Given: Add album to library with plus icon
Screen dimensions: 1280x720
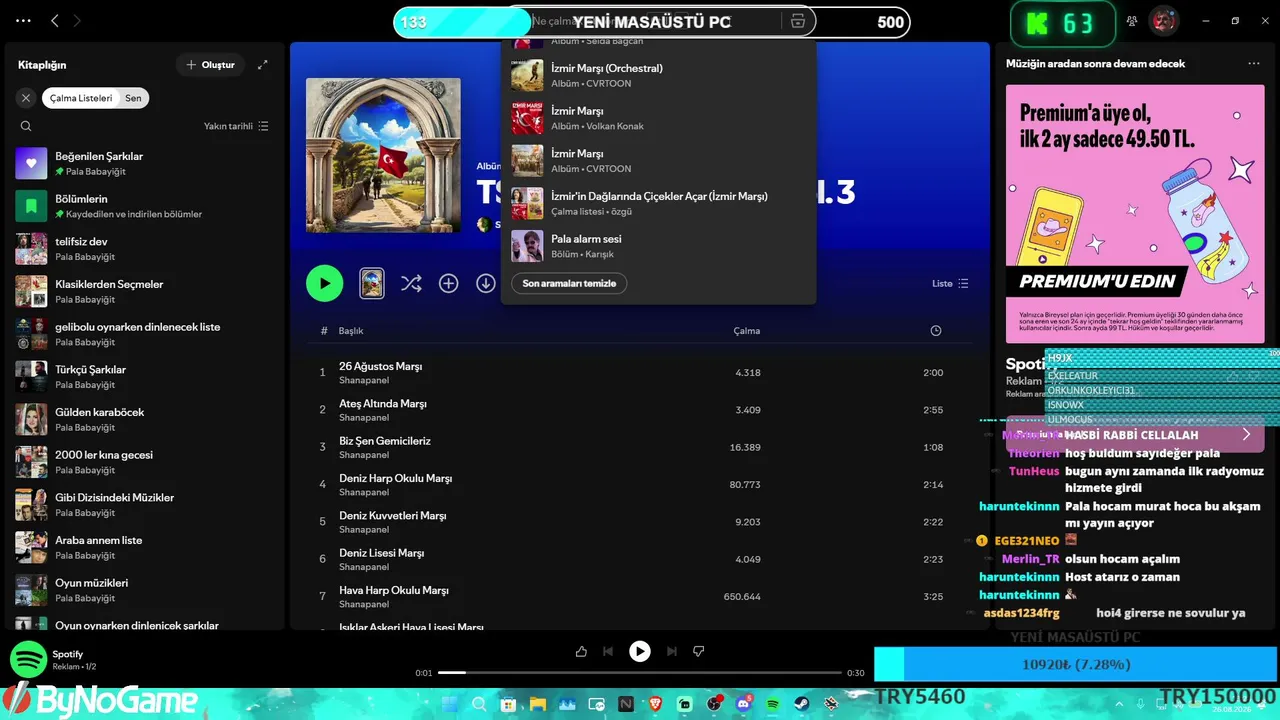Looking at the screenshot, I should (x=449, y=283).
